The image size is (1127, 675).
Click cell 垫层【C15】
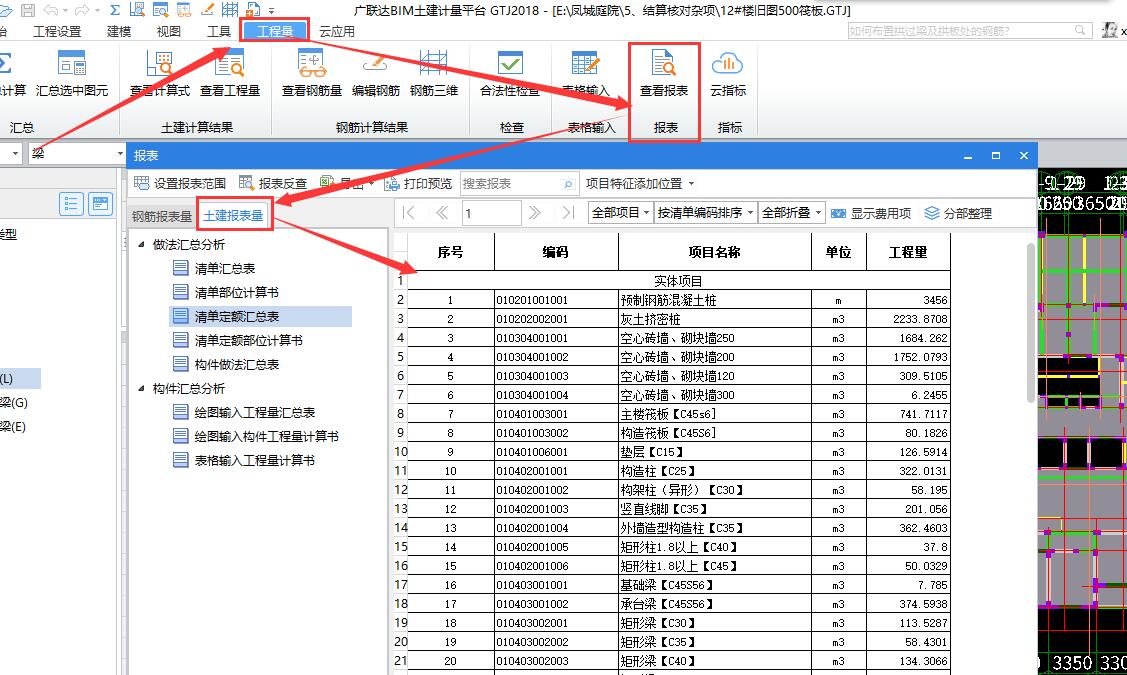(x=714, y=452)
